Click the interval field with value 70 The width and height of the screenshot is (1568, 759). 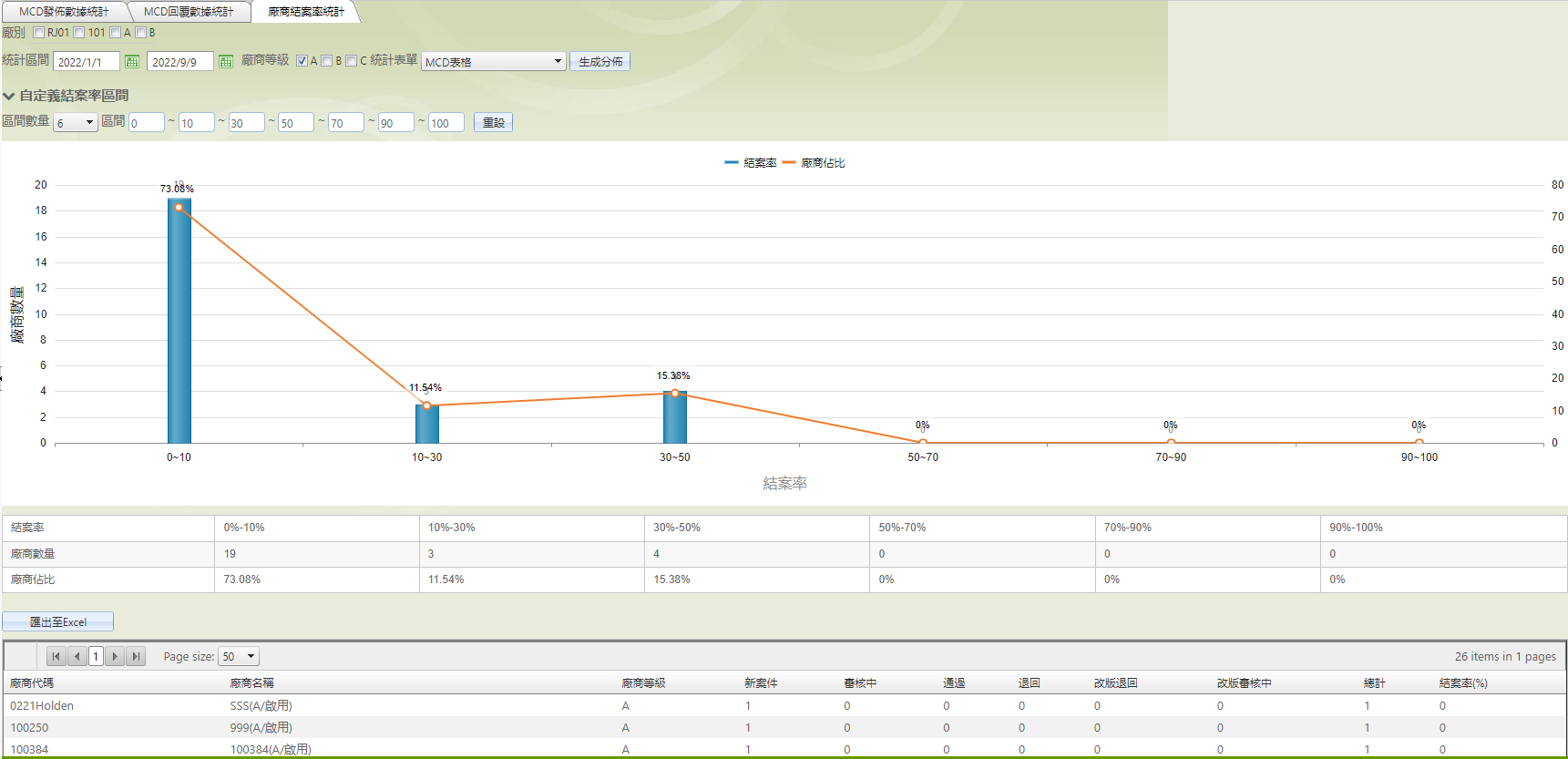click(346, 122)
